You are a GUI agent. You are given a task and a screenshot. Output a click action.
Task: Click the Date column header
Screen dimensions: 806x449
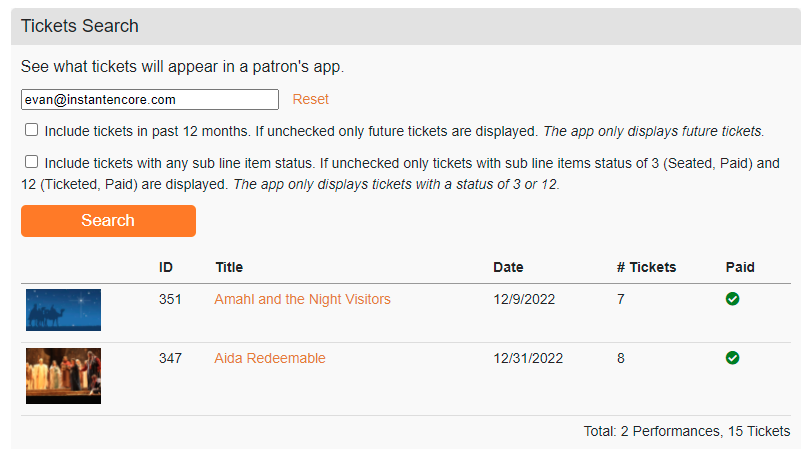click(x=508, y=267)
